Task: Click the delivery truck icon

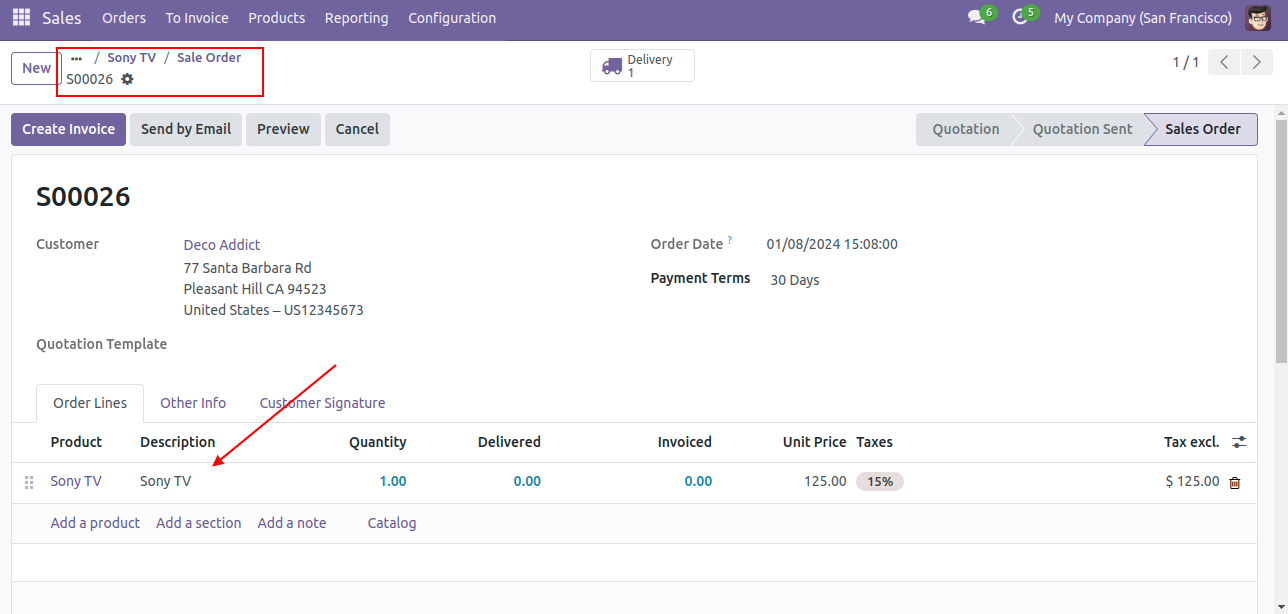Action: point(612,67)
